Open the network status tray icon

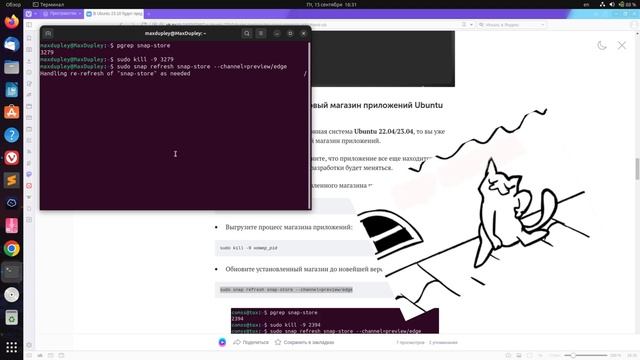tap(602, 4)
